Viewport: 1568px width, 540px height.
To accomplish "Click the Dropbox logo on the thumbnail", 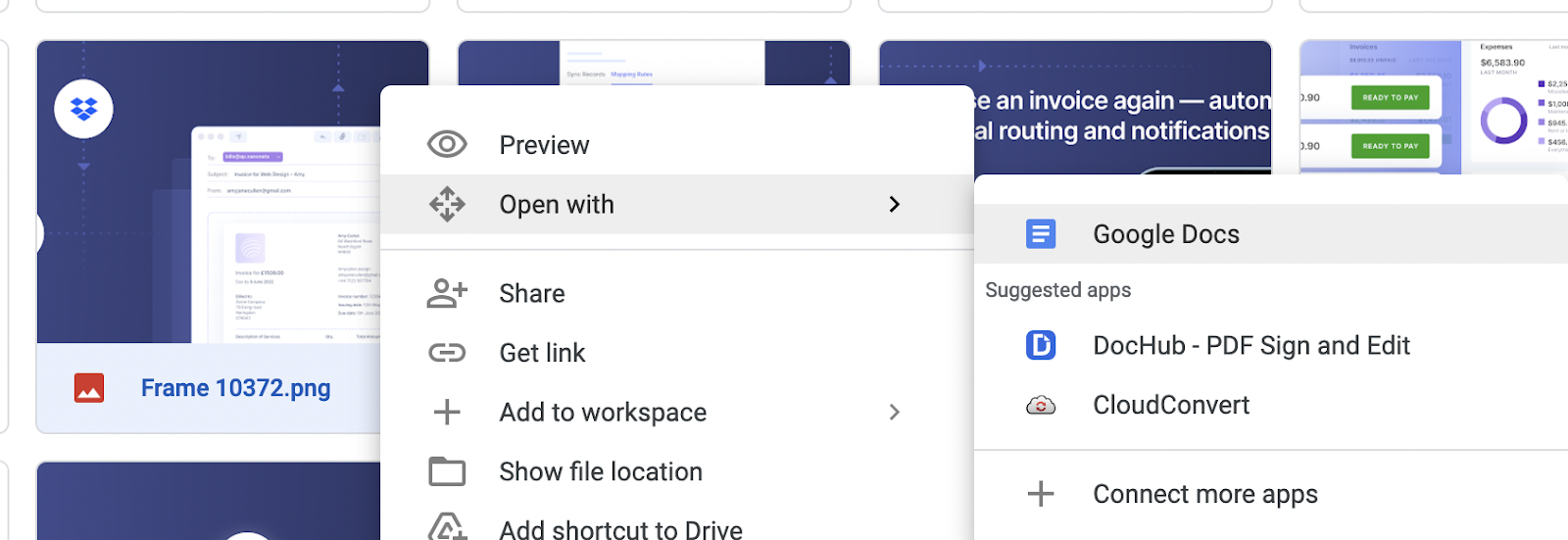I will [x=83, y=109].
